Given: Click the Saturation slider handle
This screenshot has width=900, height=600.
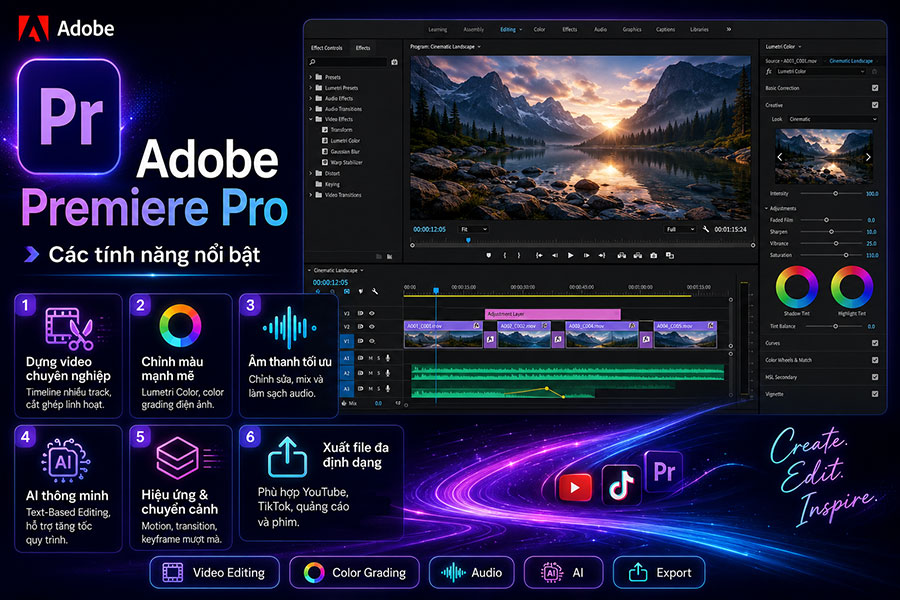Looking at the screenshot, I should tap(846, 255).
